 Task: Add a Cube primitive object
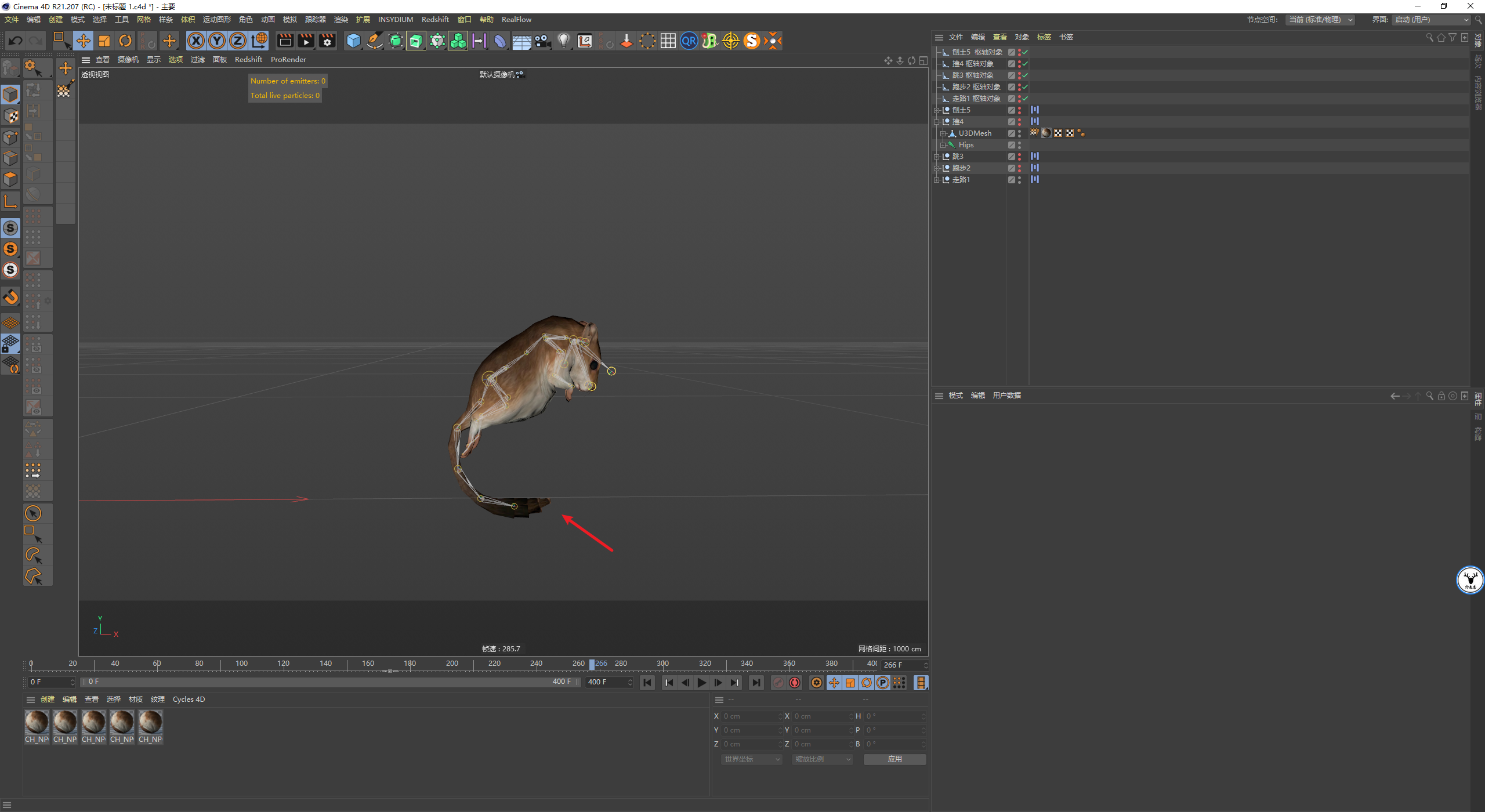coord(353,41)
